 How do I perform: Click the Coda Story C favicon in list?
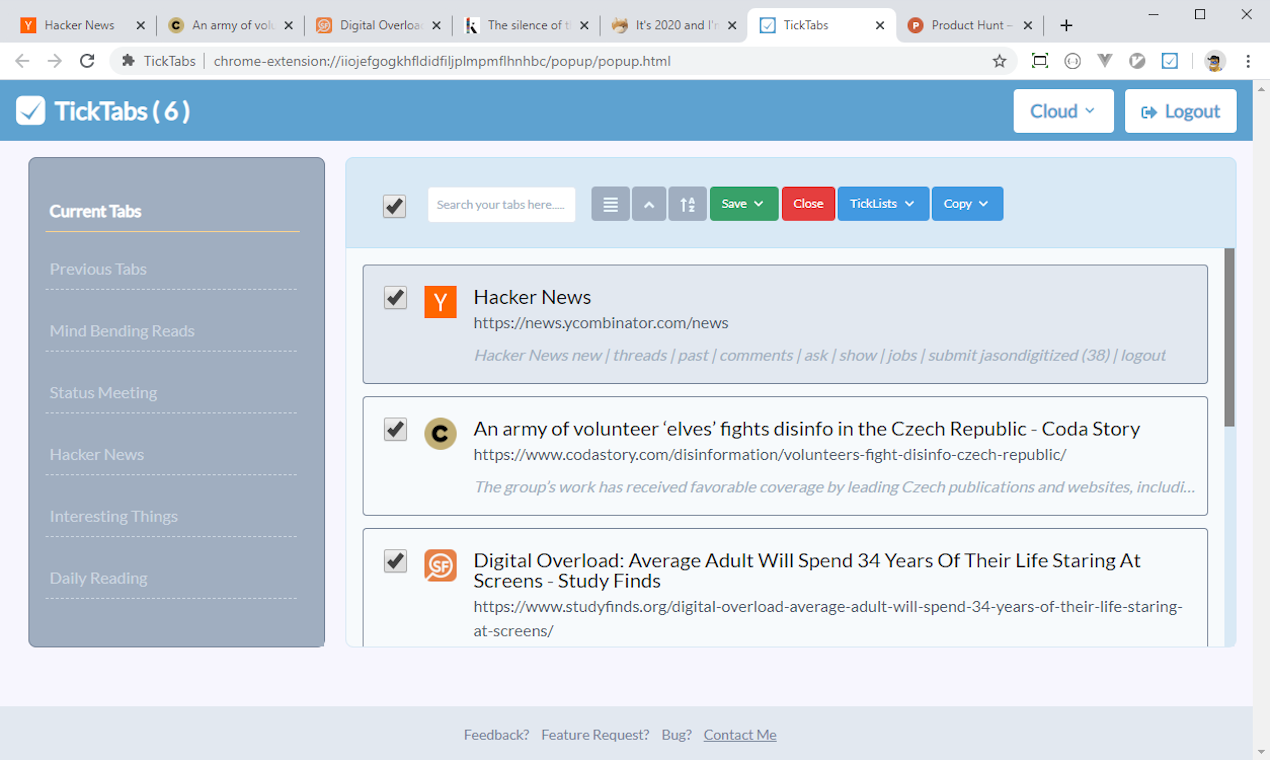tap(440, 433)
